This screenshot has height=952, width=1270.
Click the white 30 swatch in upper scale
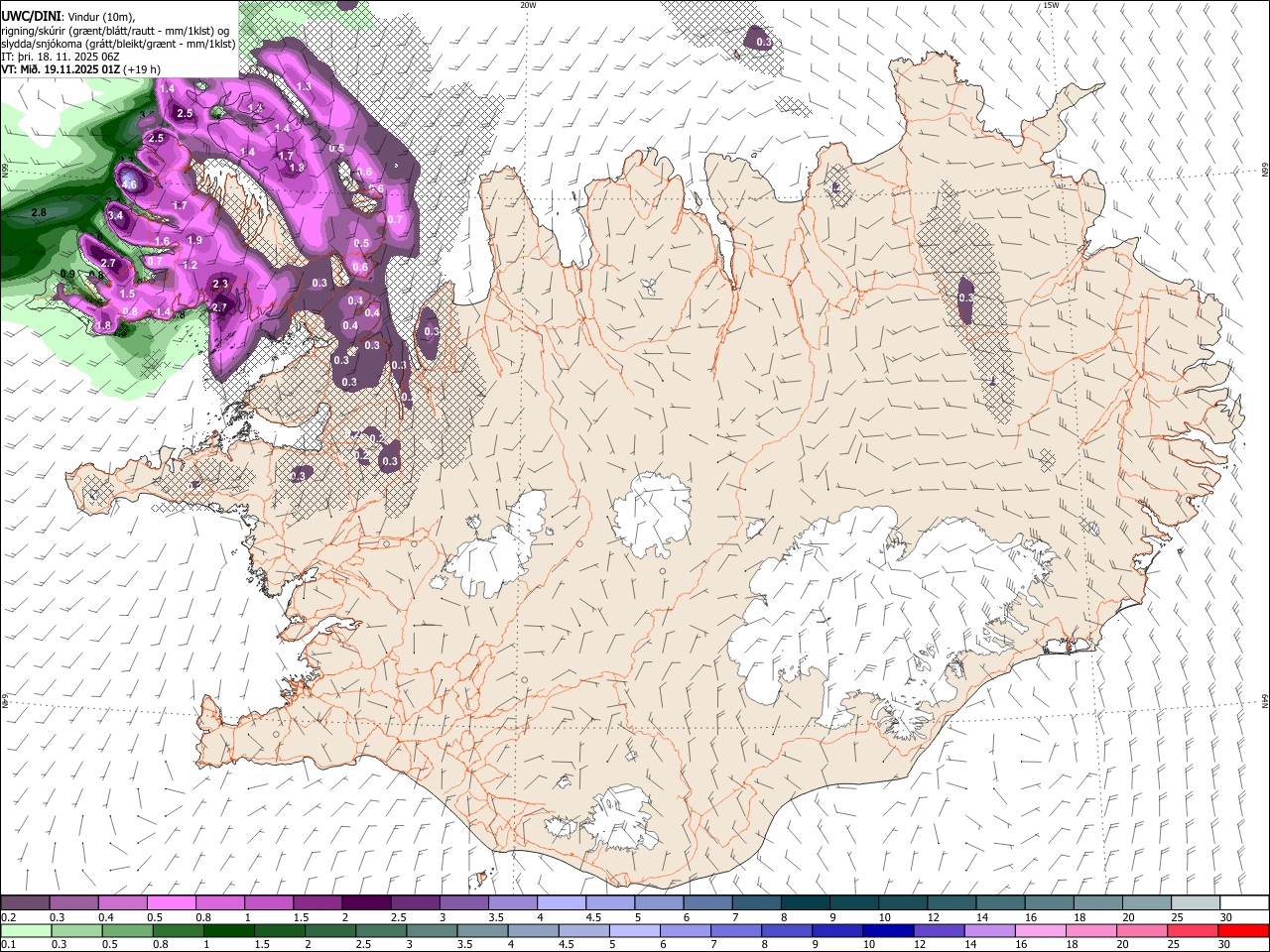(x=1243, y=903)
